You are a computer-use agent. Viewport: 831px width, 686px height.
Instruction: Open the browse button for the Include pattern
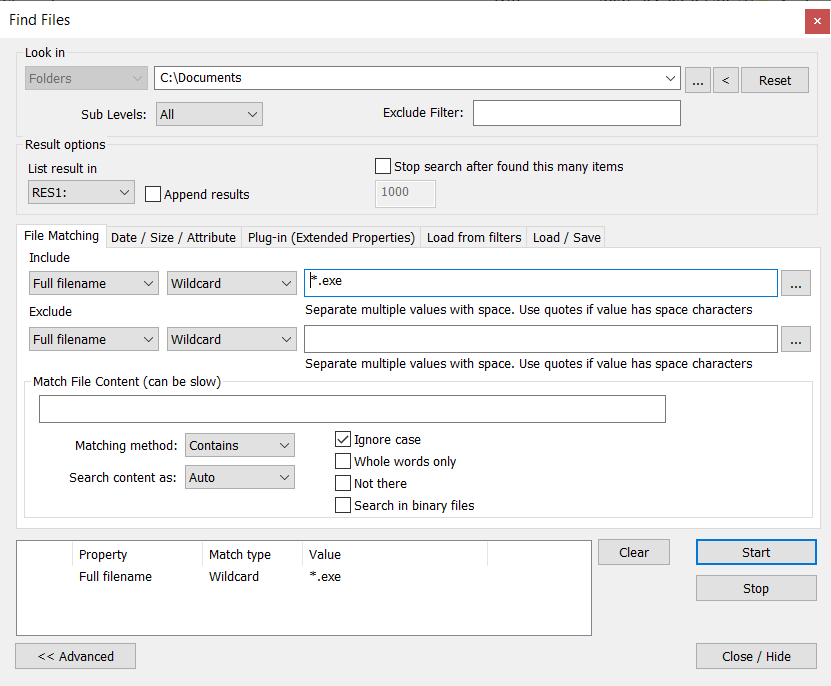click(x=796, y=284)
